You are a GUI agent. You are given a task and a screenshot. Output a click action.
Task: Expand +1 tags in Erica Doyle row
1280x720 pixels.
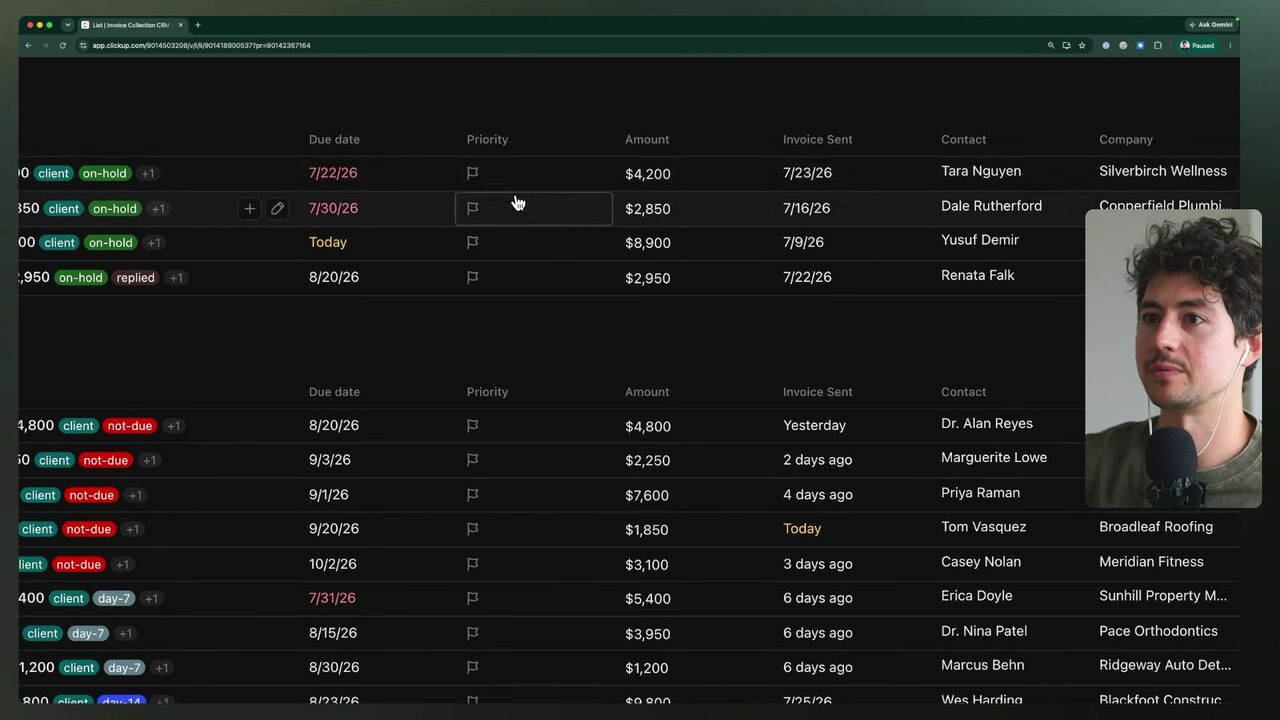151,599
